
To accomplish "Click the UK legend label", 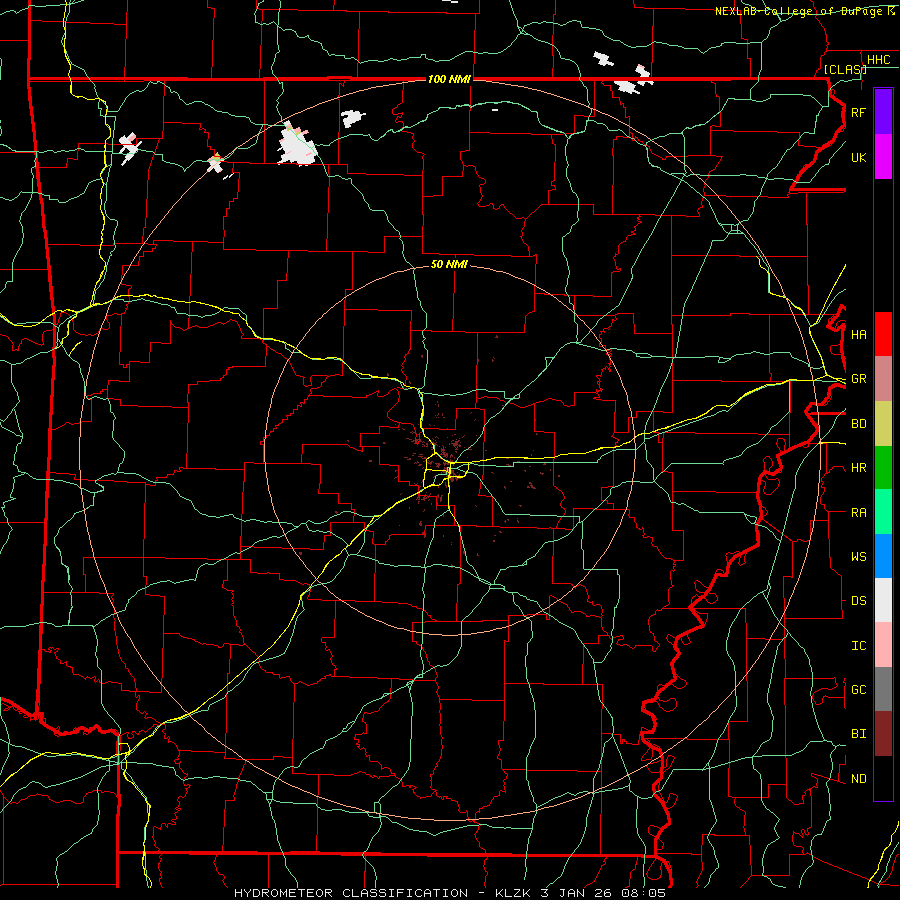I will click(x=858, y=157).
